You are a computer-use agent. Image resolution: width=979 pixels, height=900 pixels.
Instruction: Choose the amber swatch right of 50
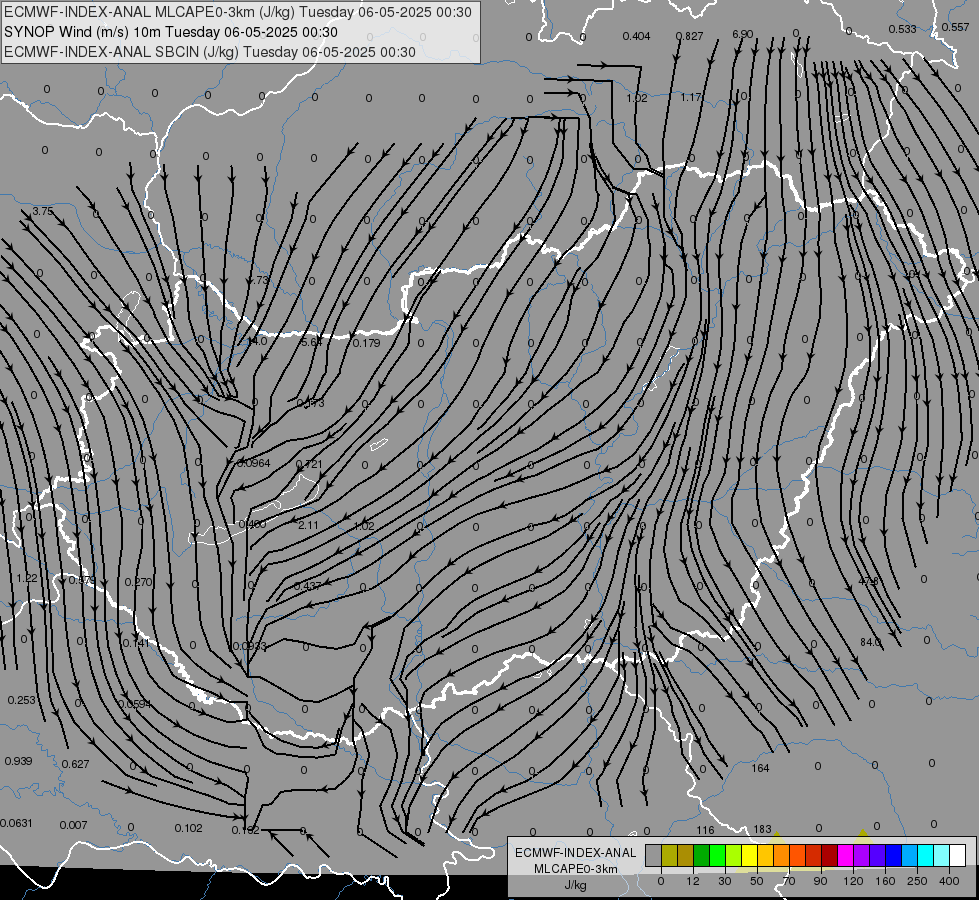pos(765,855)
